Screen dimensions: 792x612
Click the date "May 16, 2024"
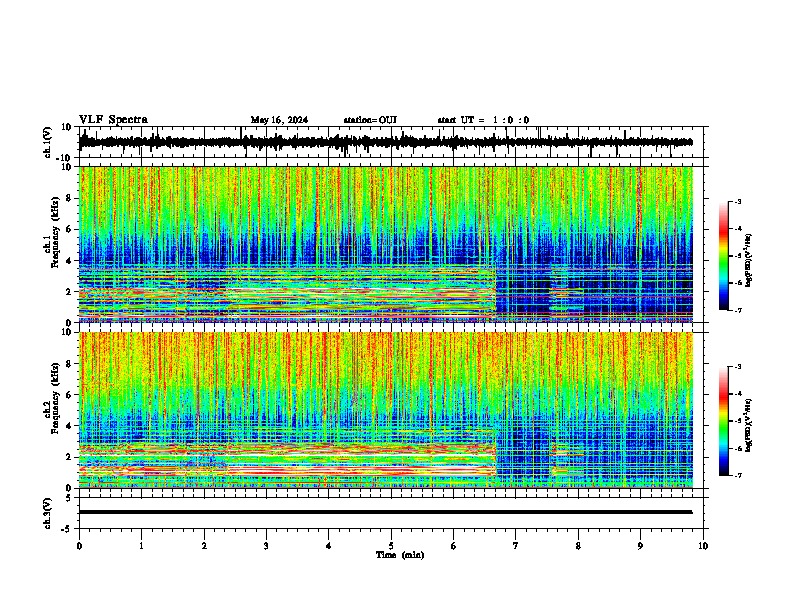(x=279, y=120)
